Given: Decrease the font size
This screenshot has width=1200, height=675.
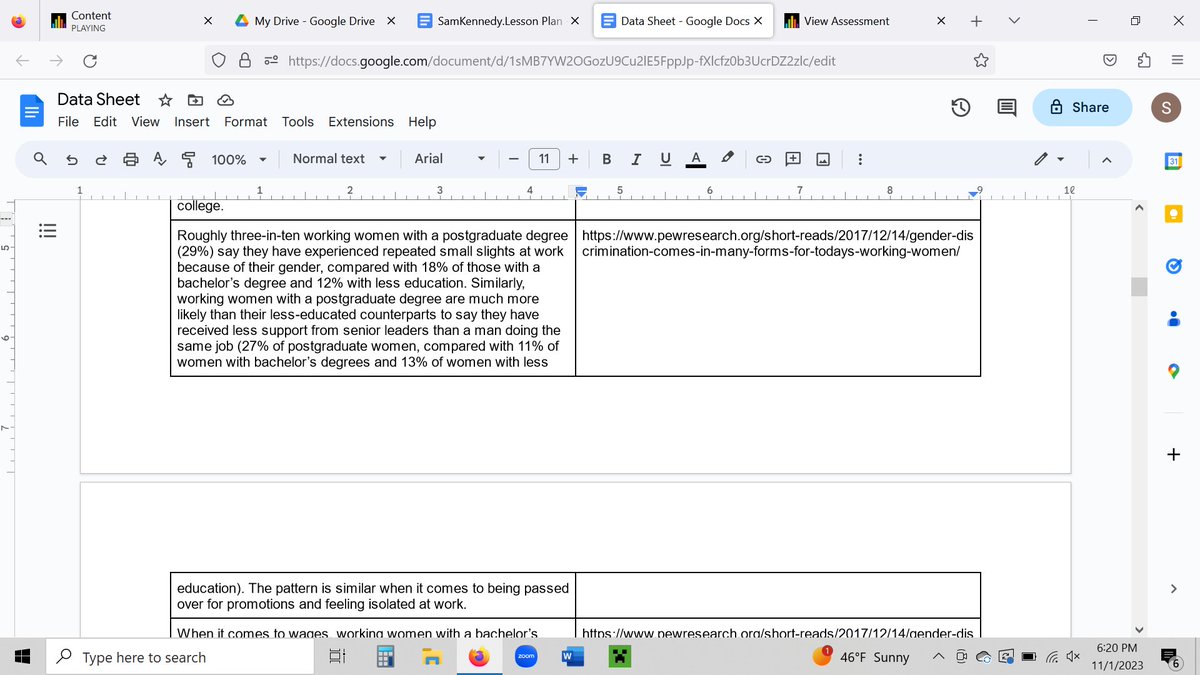Looking at the screenshot, I should click(x=512, y=159).
